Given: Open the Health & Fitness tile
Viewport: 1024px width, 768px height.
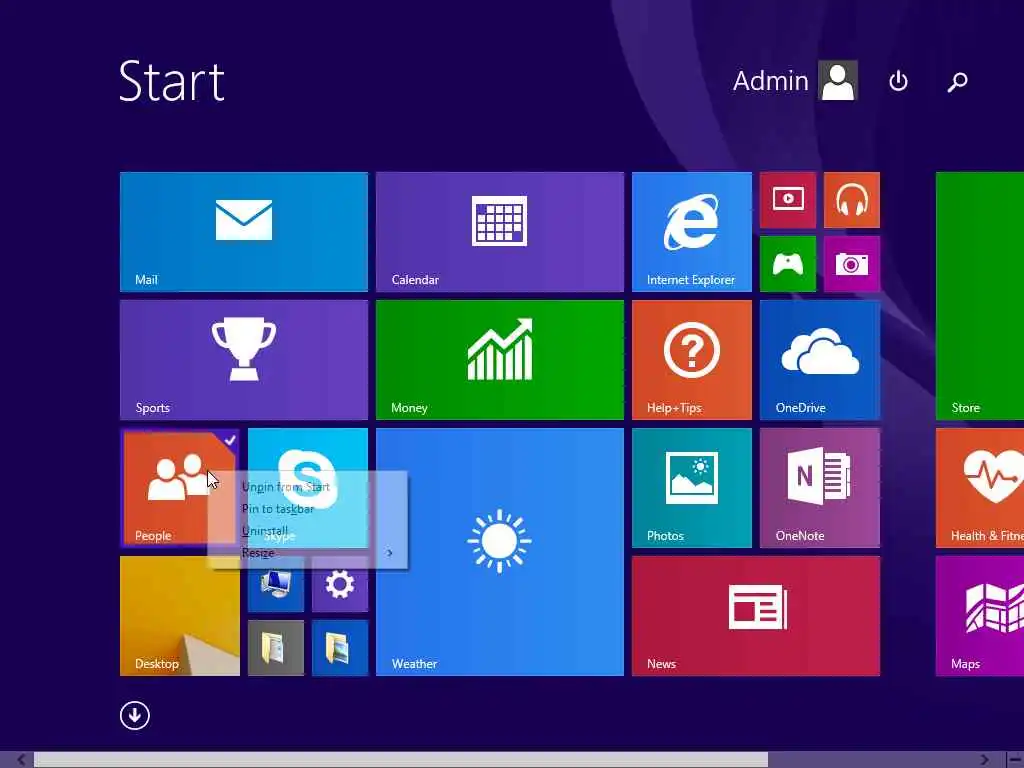Looking at the screenshot, I should pos(980,488).
